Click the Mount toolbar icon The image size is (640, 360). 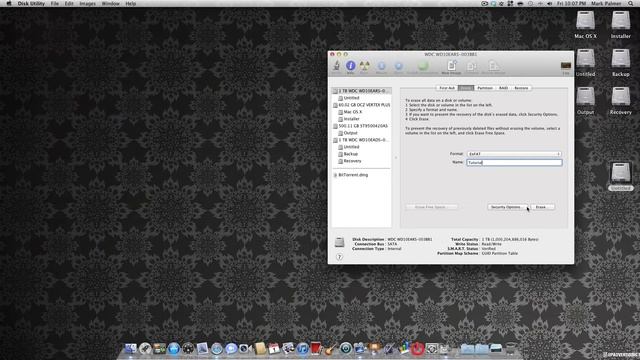[x=382, y=66]
